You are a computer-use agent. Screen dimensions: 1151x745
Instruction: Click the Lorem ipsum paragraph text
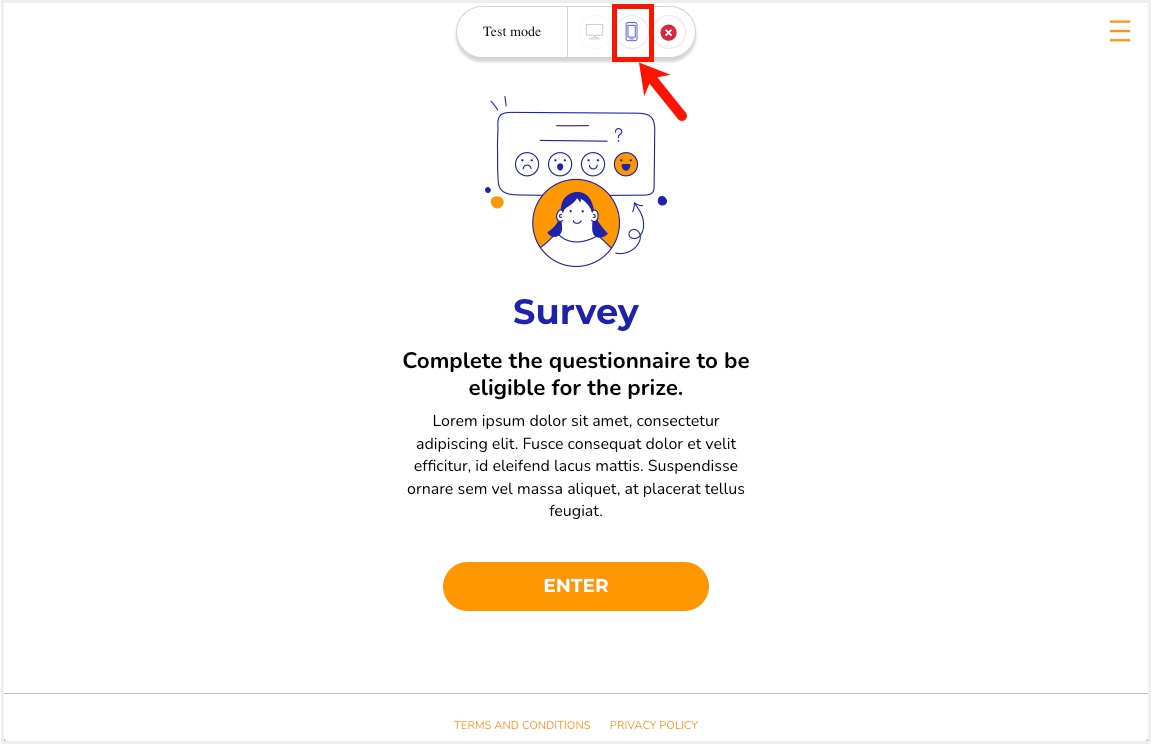576,466
